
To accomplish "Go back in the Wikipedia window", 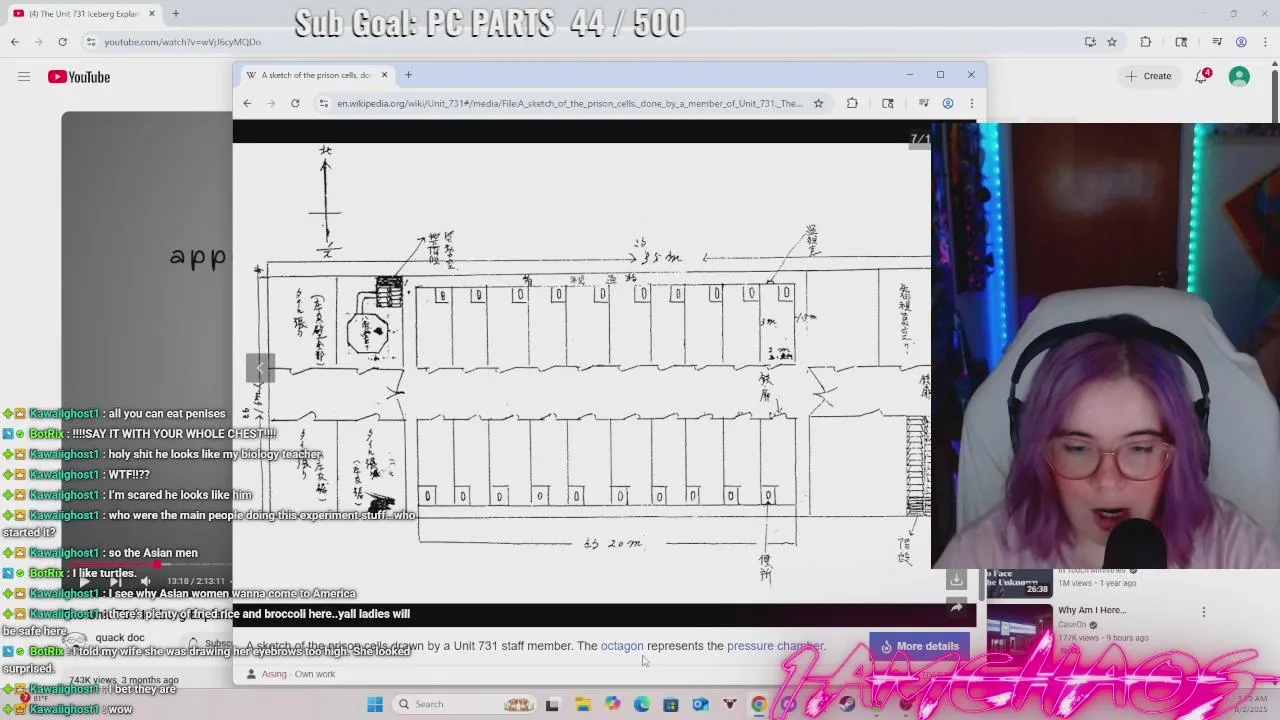I will [247, 103].
